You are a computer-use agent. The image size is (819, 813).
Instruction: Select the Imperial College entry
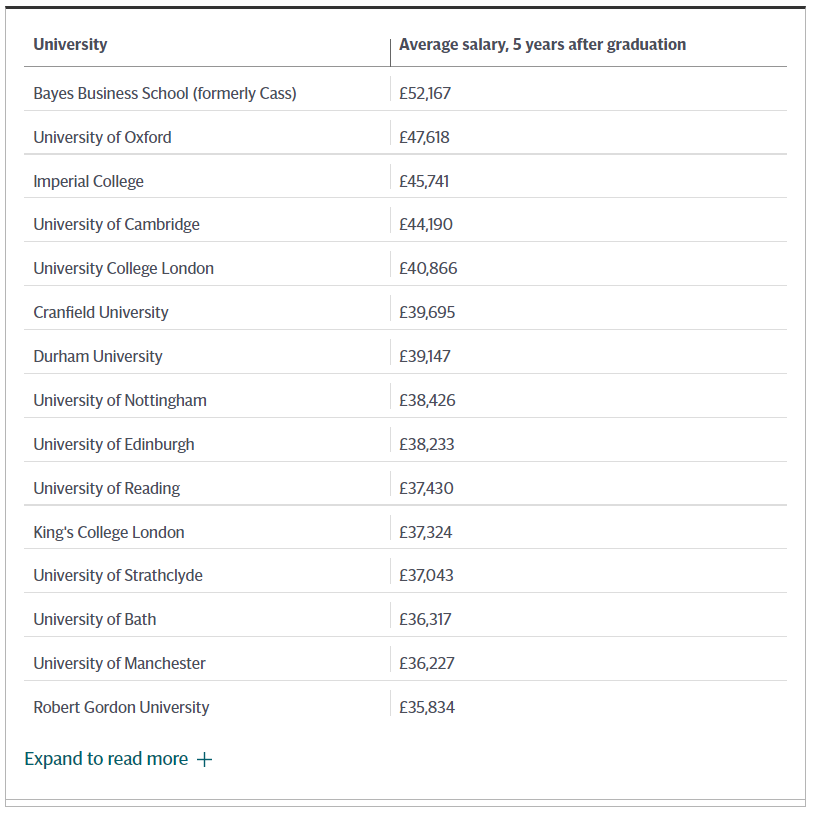88,181
